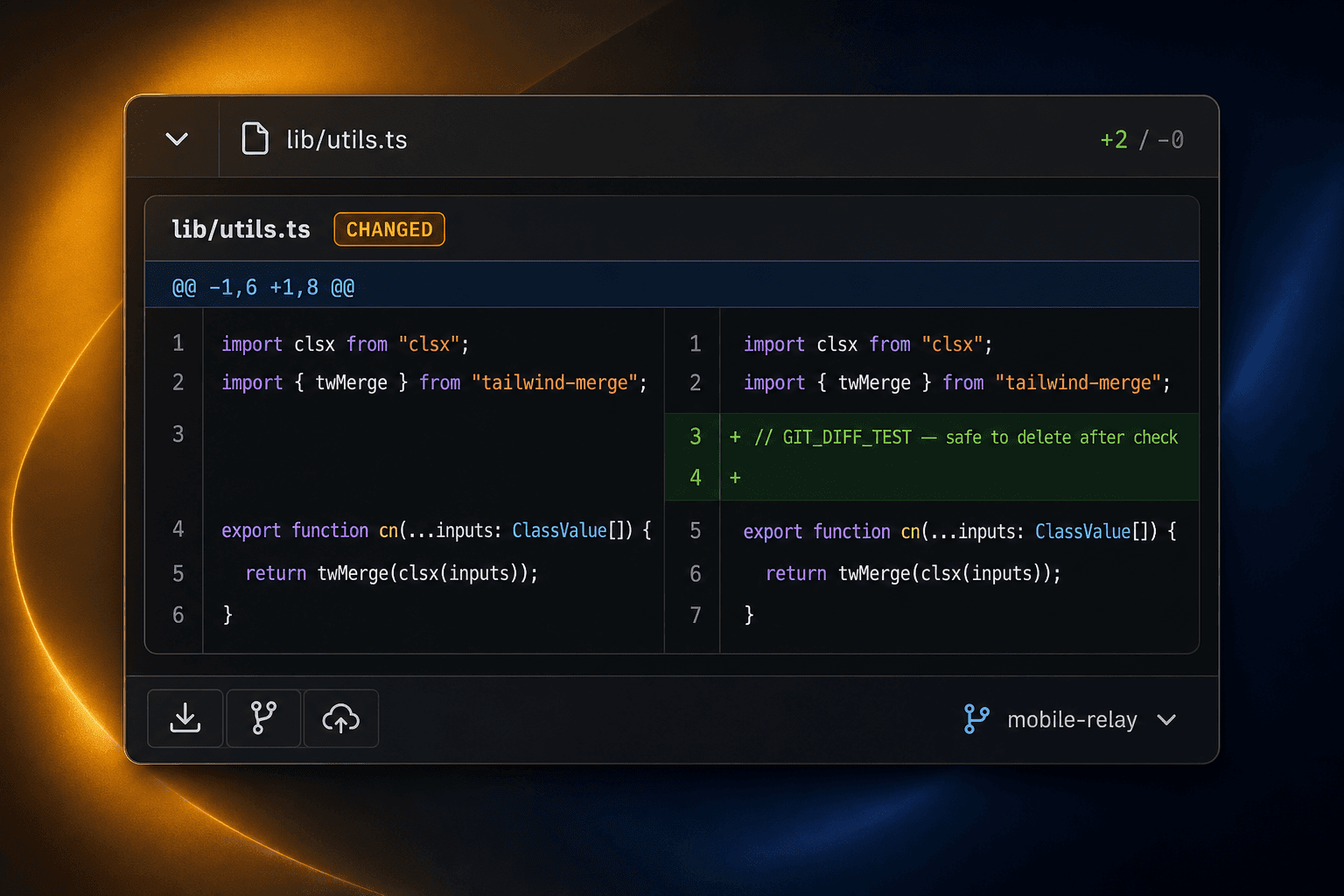Click right pane export function cn line
This screenshot has height=896, width=1344.
(960, 531)
